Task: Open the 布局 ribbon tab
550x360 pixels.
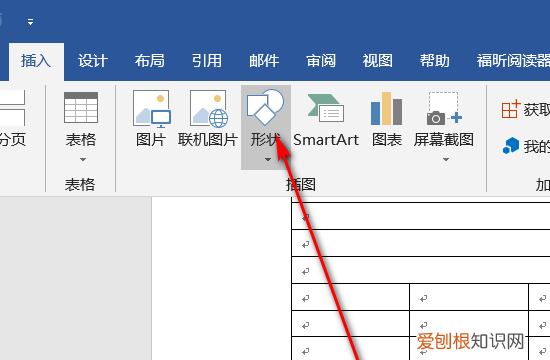Action: [150, 61]
